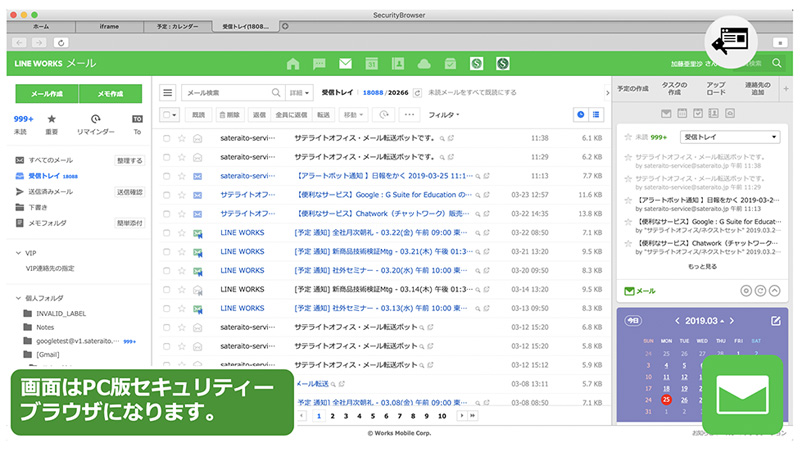
Task: Star the 11:38 sateraito-servi mail
Action: [182, 138]
